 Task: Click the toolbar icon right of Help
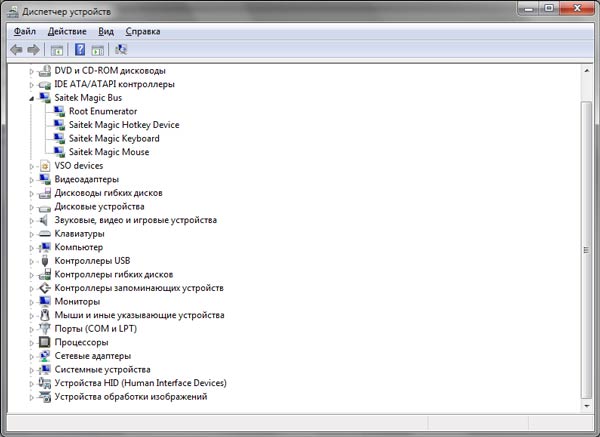(98, 49)
